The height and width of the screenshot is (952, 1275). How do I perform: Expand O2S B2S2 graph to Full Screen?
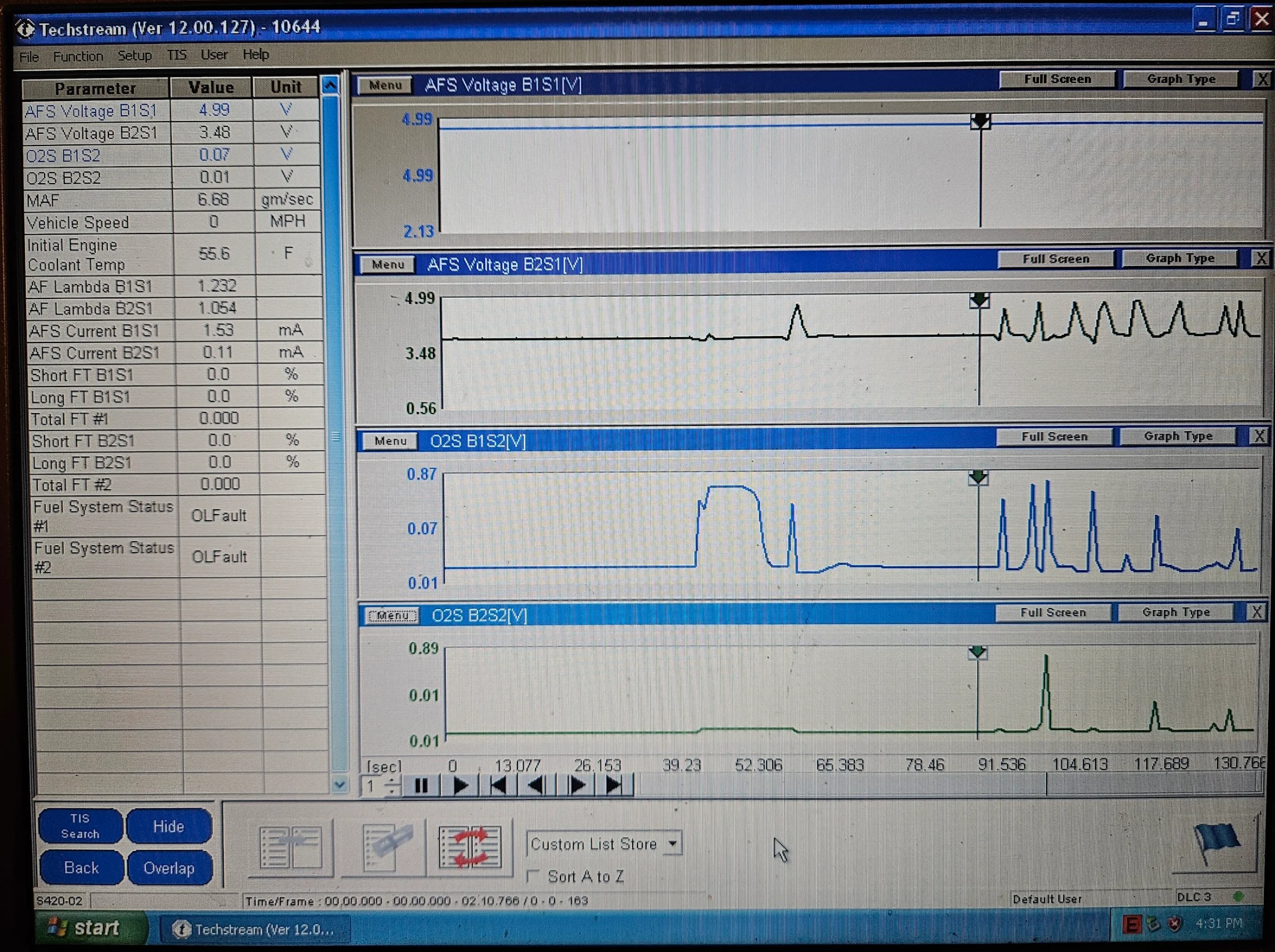(1052, 612)
